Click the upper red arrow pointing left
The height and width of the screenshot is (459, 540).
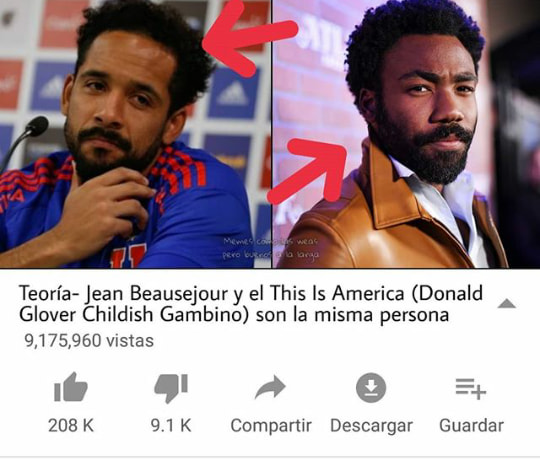tap(248, 38)
